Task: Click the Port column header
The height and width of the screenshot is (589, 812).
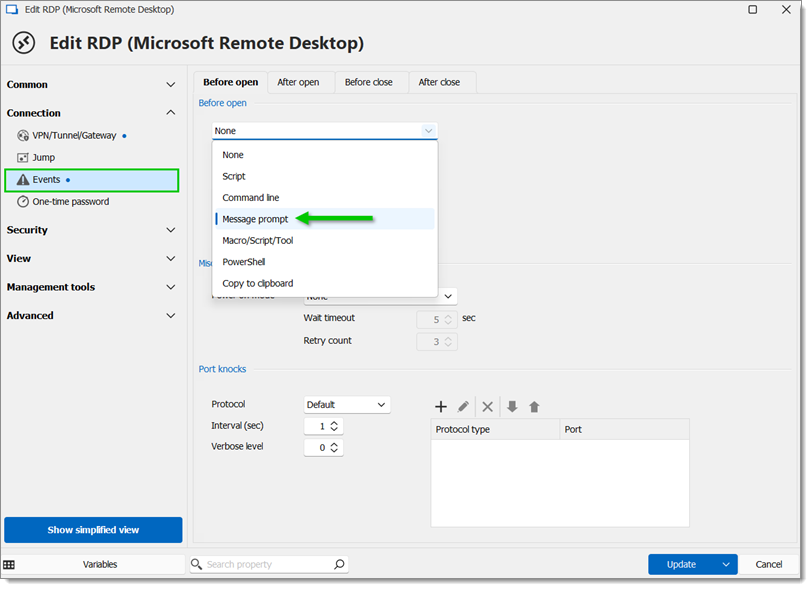Action: (x=625, y=429)
